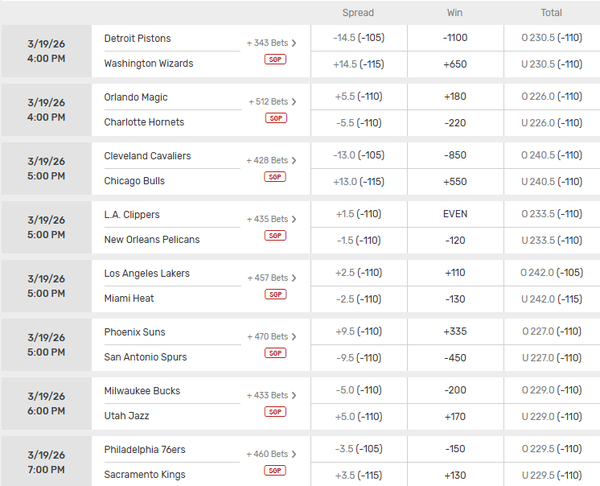600x486 pixels.
Task: Open the SGP badge for Lakers vs Heat
Action: point(275,294)
